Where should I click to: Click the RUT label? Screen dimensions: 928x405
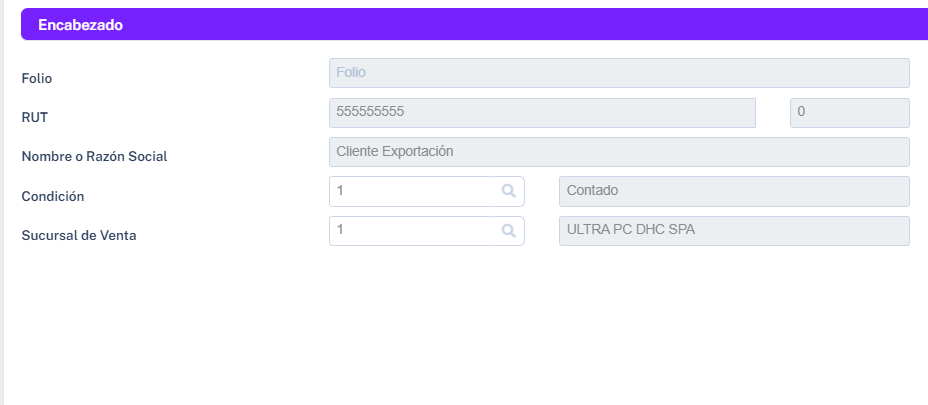tap(34, 117)
